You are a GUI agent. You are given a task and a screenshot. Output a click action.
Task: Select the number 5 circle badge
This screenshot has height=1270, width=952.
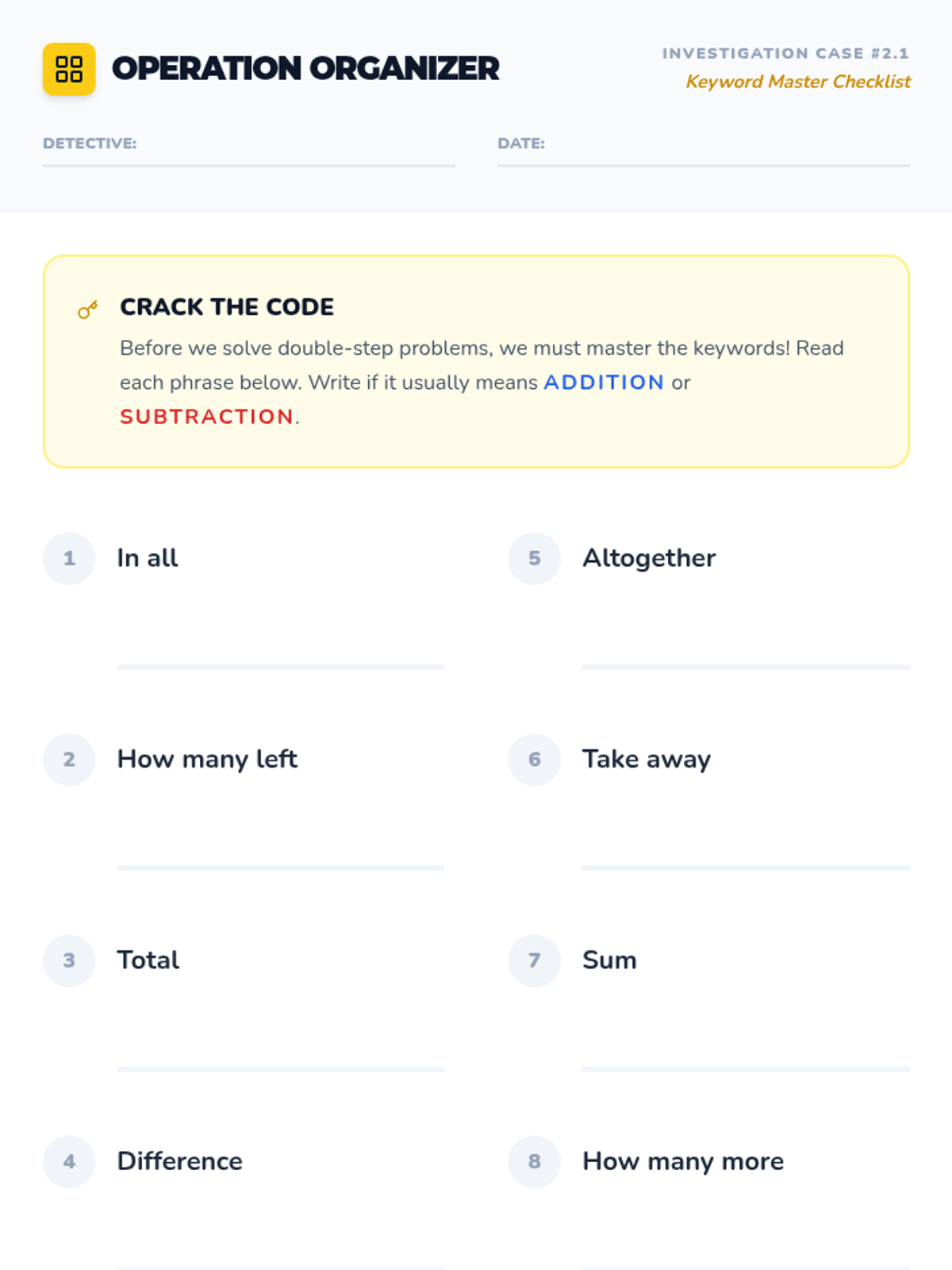(535, 558)
